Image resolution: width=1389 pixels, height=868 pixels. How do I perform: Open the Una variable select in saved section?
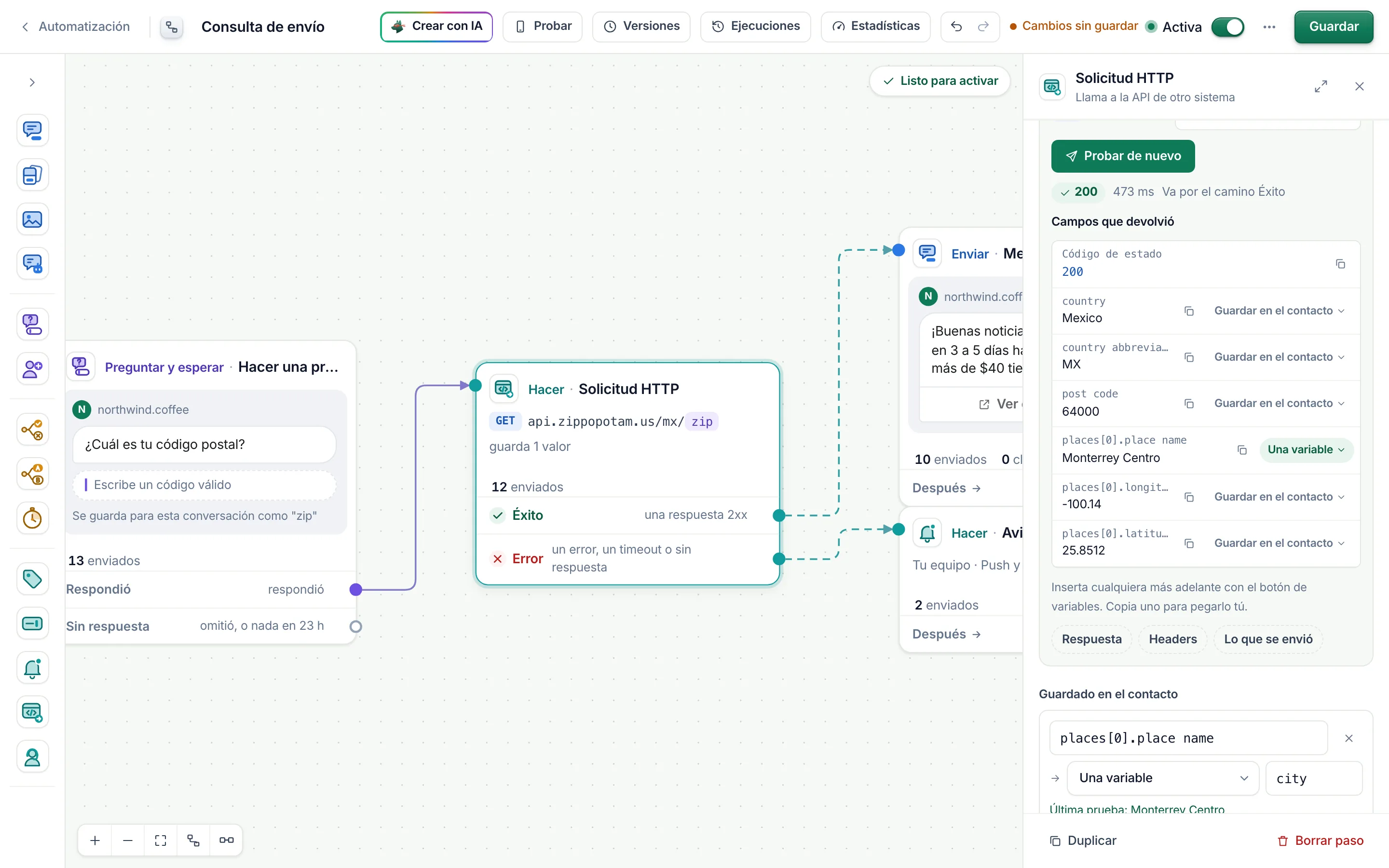click(1162, 778)
